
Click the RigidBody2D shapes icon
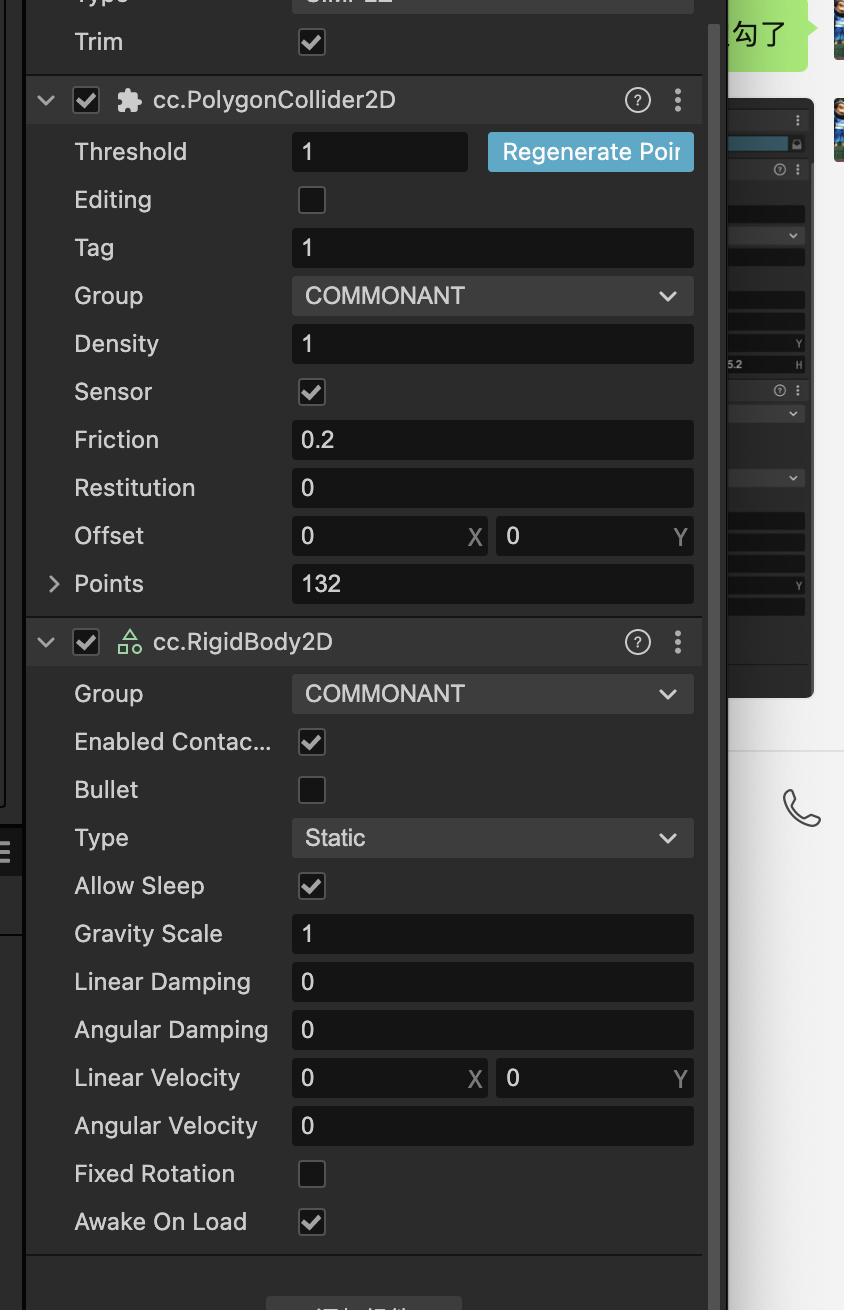point(129,642)
